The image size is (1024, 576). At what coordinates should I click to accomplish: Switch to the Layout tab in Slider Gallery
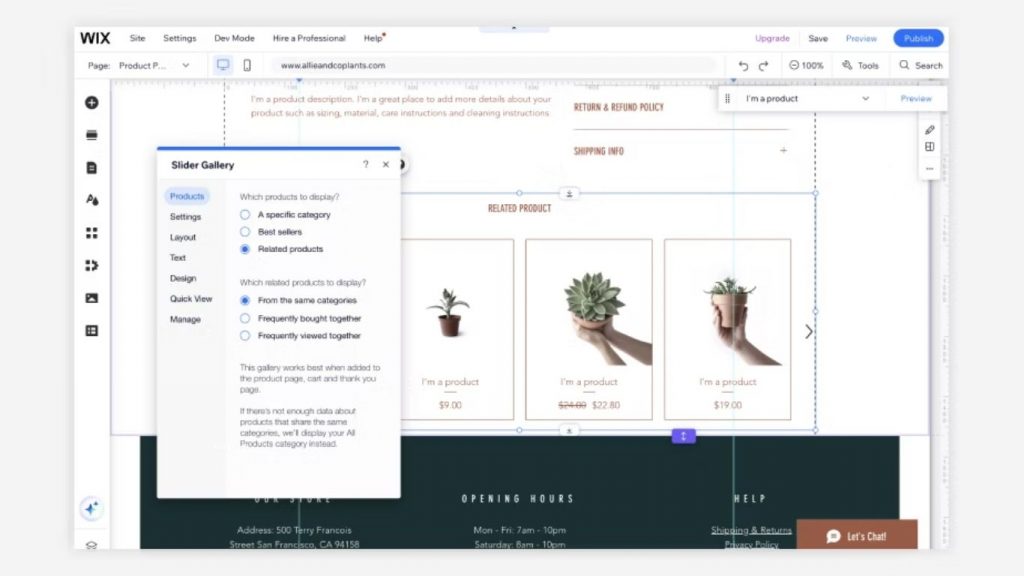(x=183, y=237)
